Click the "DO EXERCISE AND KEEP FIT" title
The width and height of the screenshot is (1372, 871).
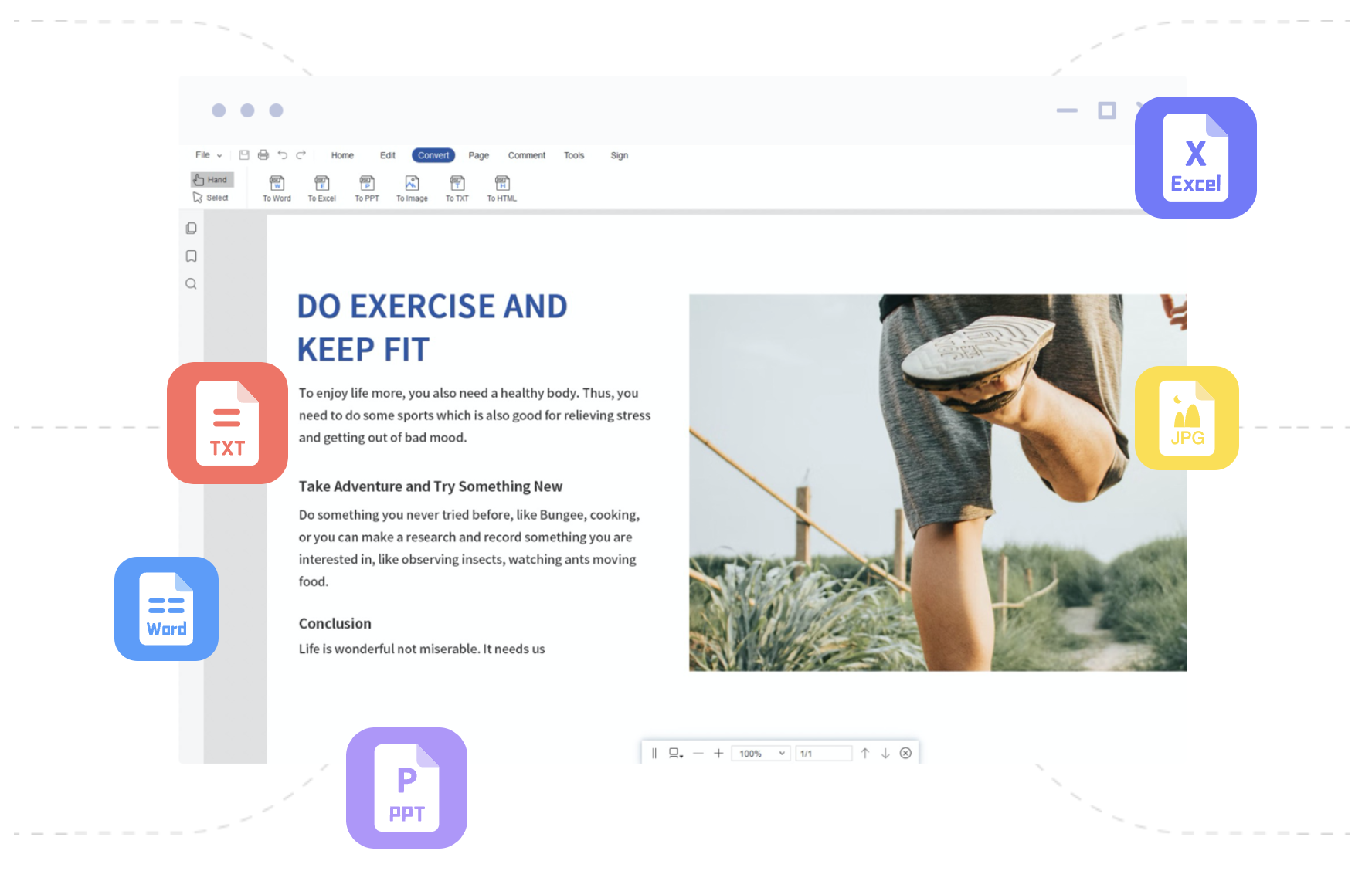[433, 327]
